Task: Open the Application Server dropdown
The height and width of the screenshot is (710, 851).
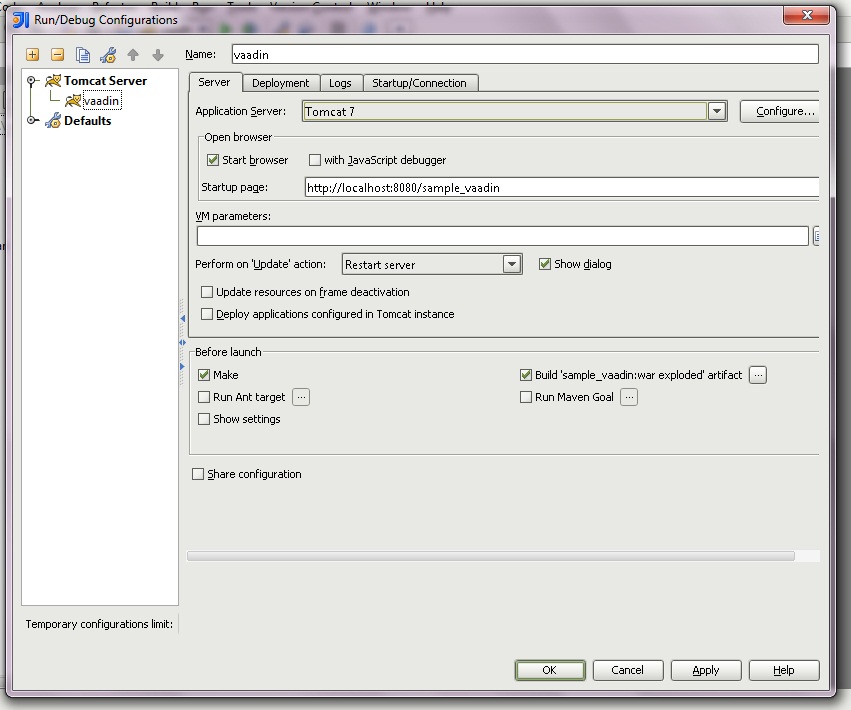Action: coord(718,111)
